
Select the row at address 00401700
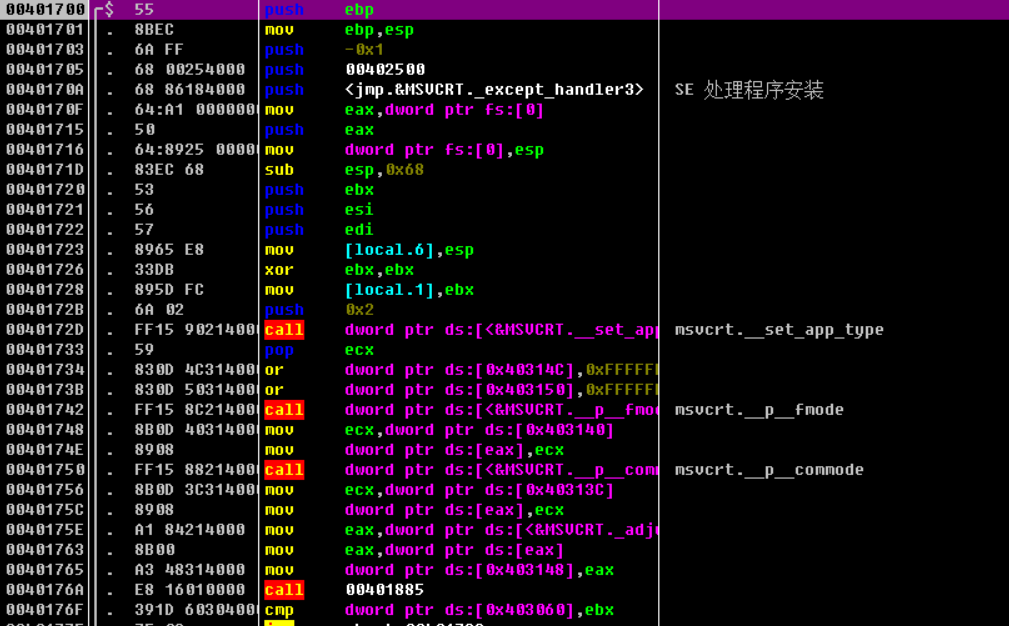coord(45,10)
